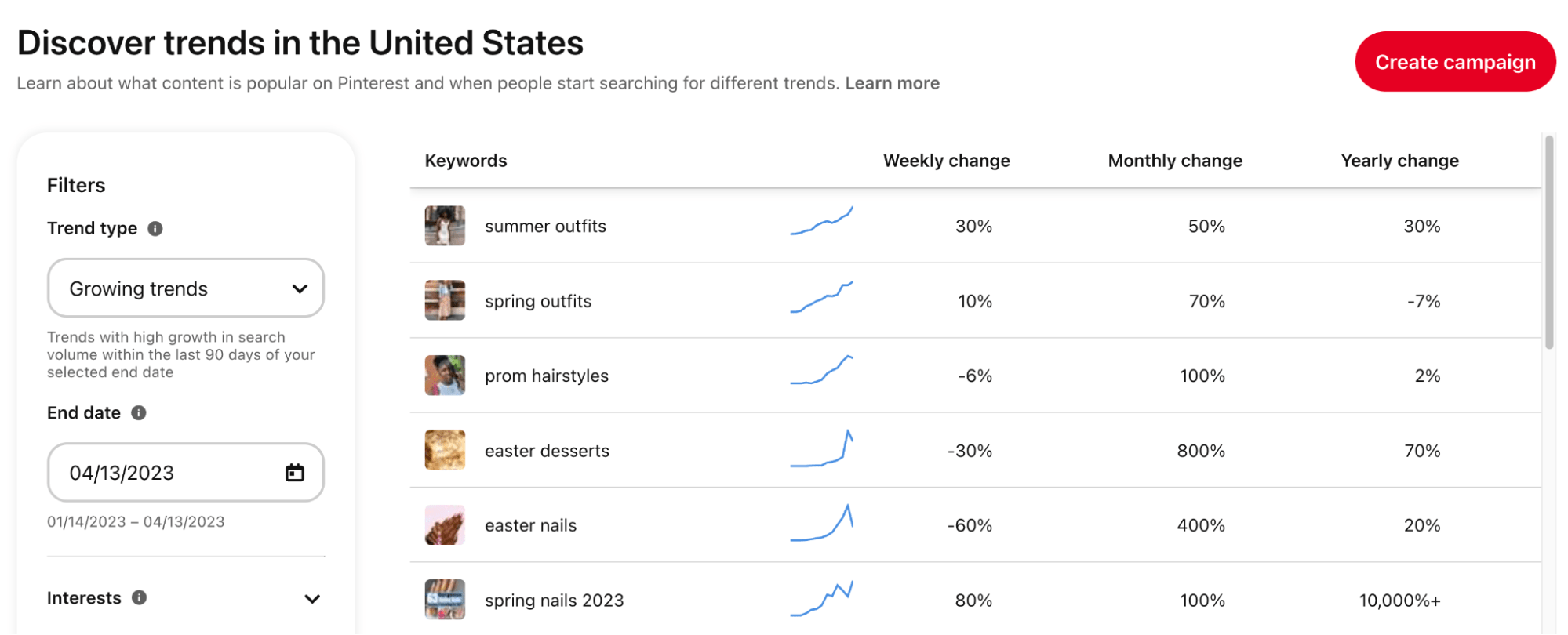Expand the Interests filter section
The image size is (1568, 635).
pyautogui.click(x=312, y=598)
